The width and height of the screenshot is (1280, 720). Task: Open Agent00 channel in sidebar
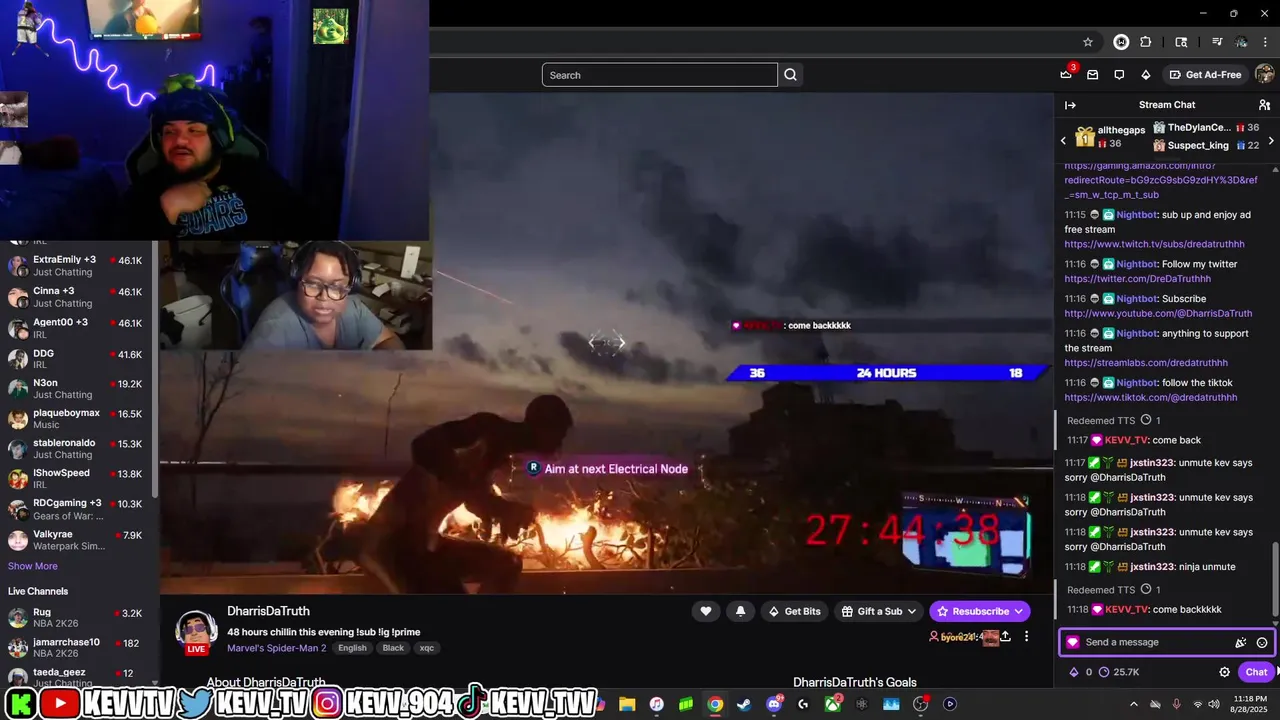pos(76,328)
